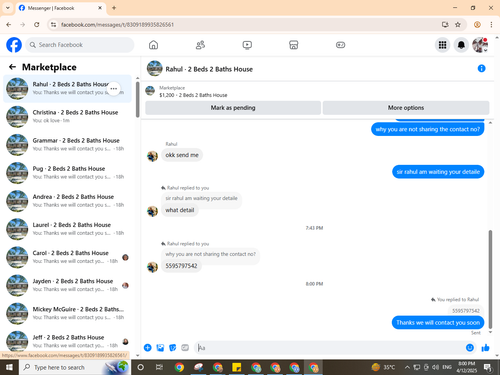Click the back arrow beside Marketplace

coord(12,67)
